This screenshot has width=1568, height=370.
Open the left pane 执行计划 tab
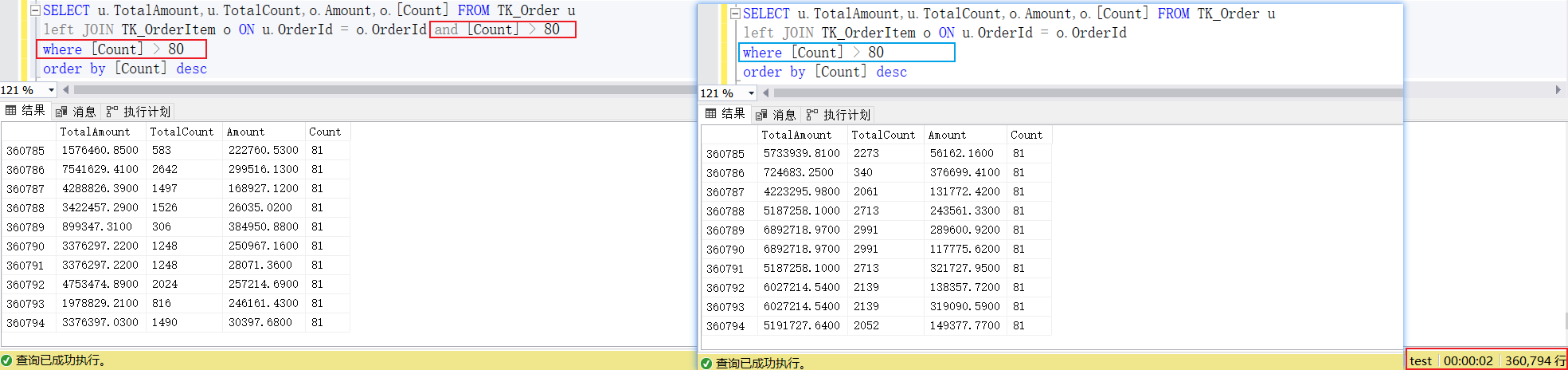click(139, 112)
